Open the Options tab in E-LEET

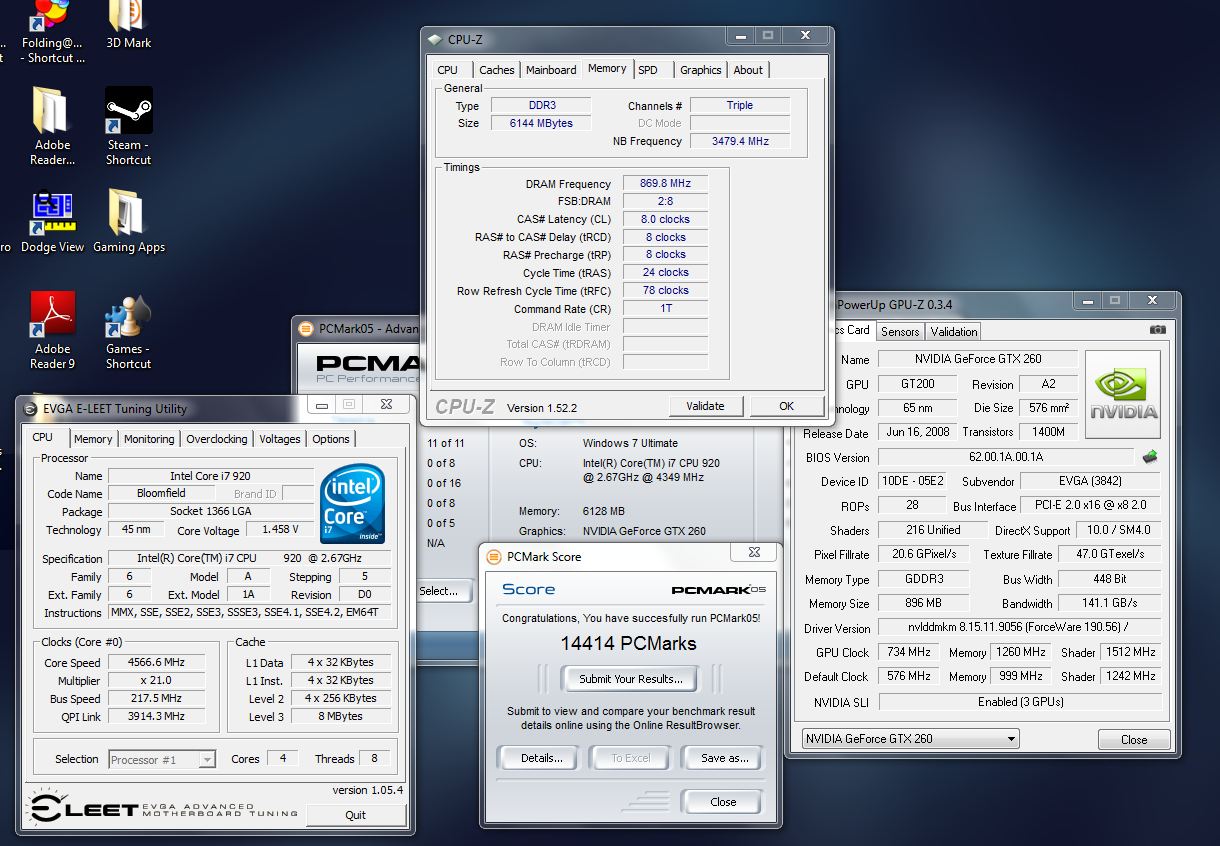point(331,439)
